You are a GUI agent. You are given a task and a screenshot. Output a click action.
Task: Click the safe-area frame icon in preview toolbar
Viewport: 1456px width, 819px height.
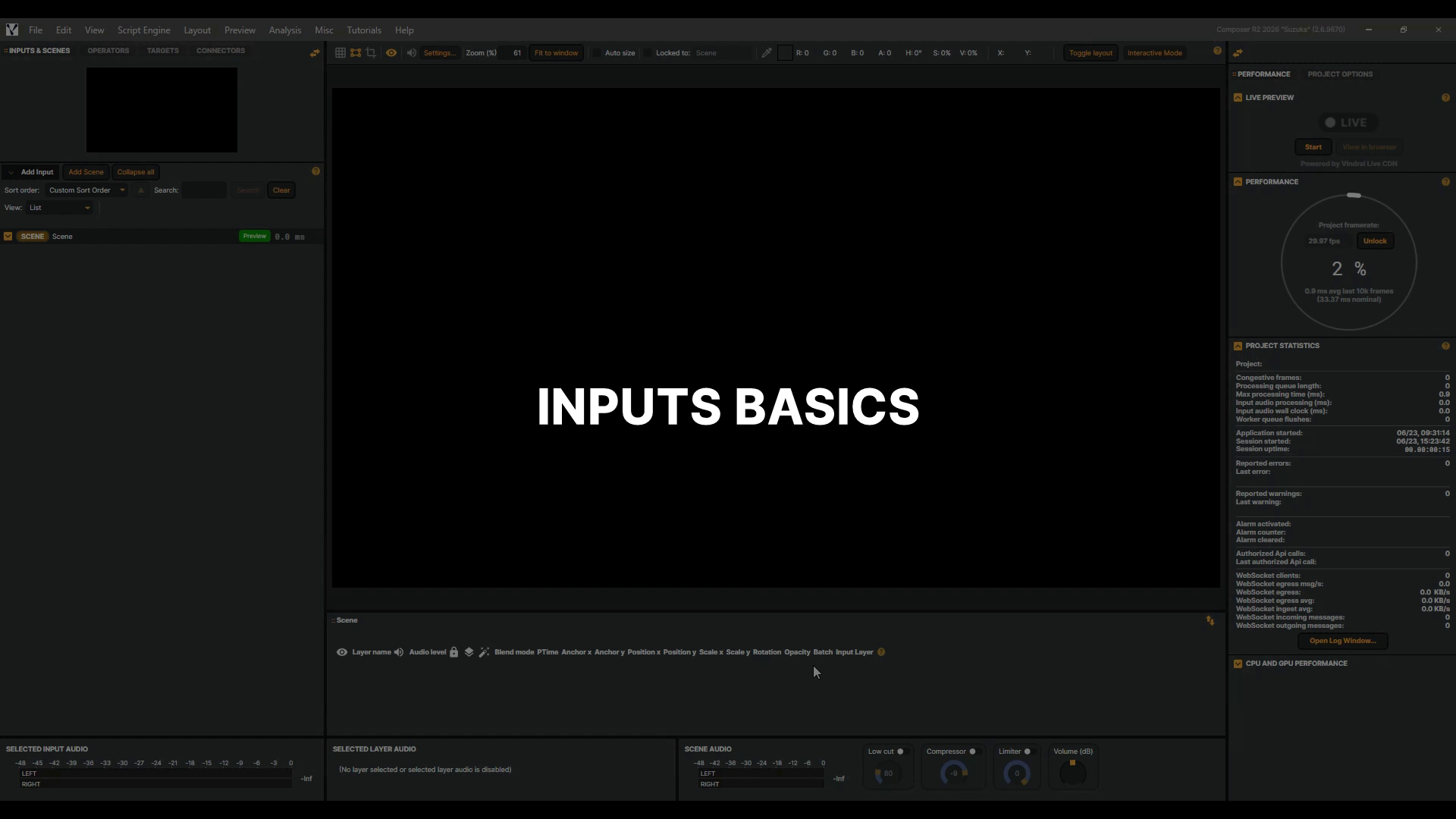pyautogui.click(x=356, y=53)
